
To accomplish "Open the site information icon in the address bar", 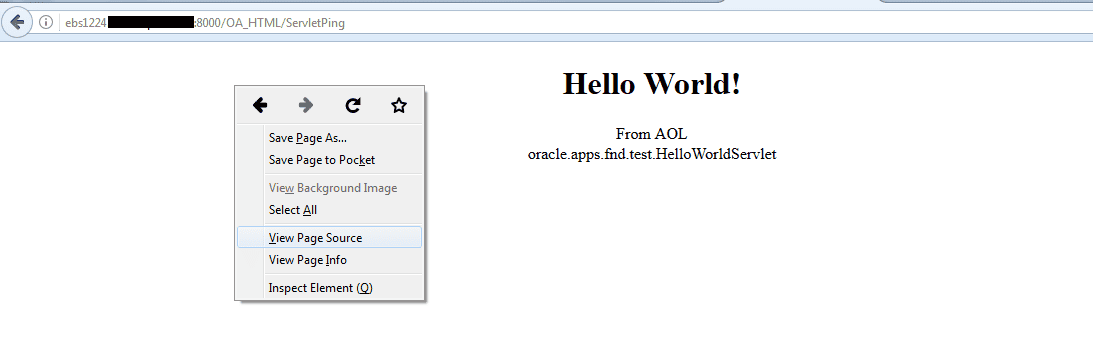I will pyautogui.click(x=46, y=22).
